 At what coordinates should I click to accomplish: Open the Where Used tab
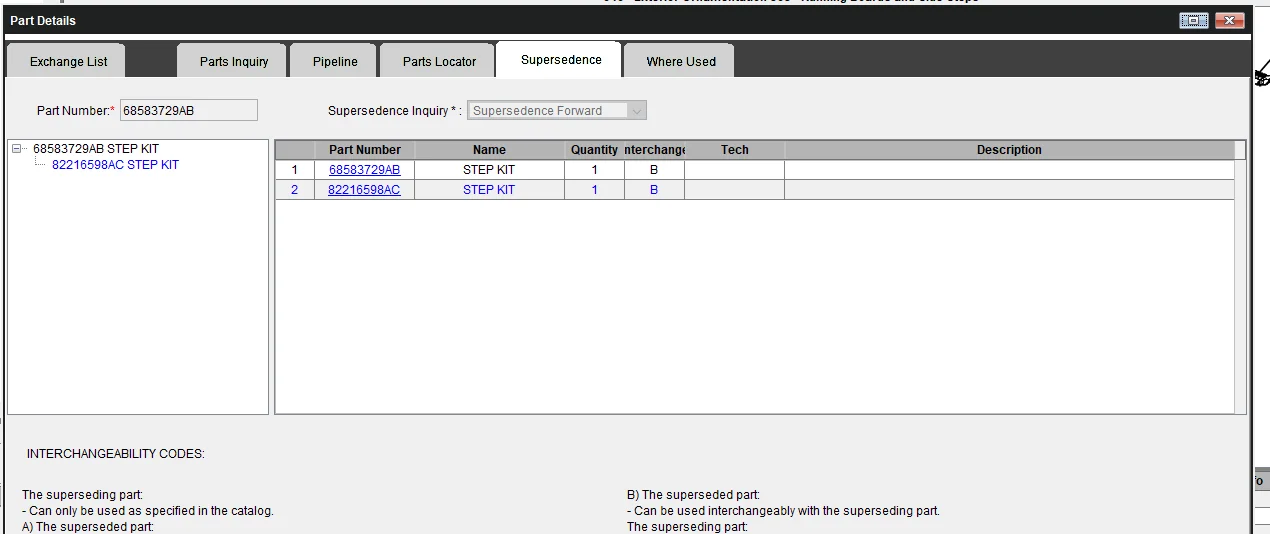(x=681, y=61)
